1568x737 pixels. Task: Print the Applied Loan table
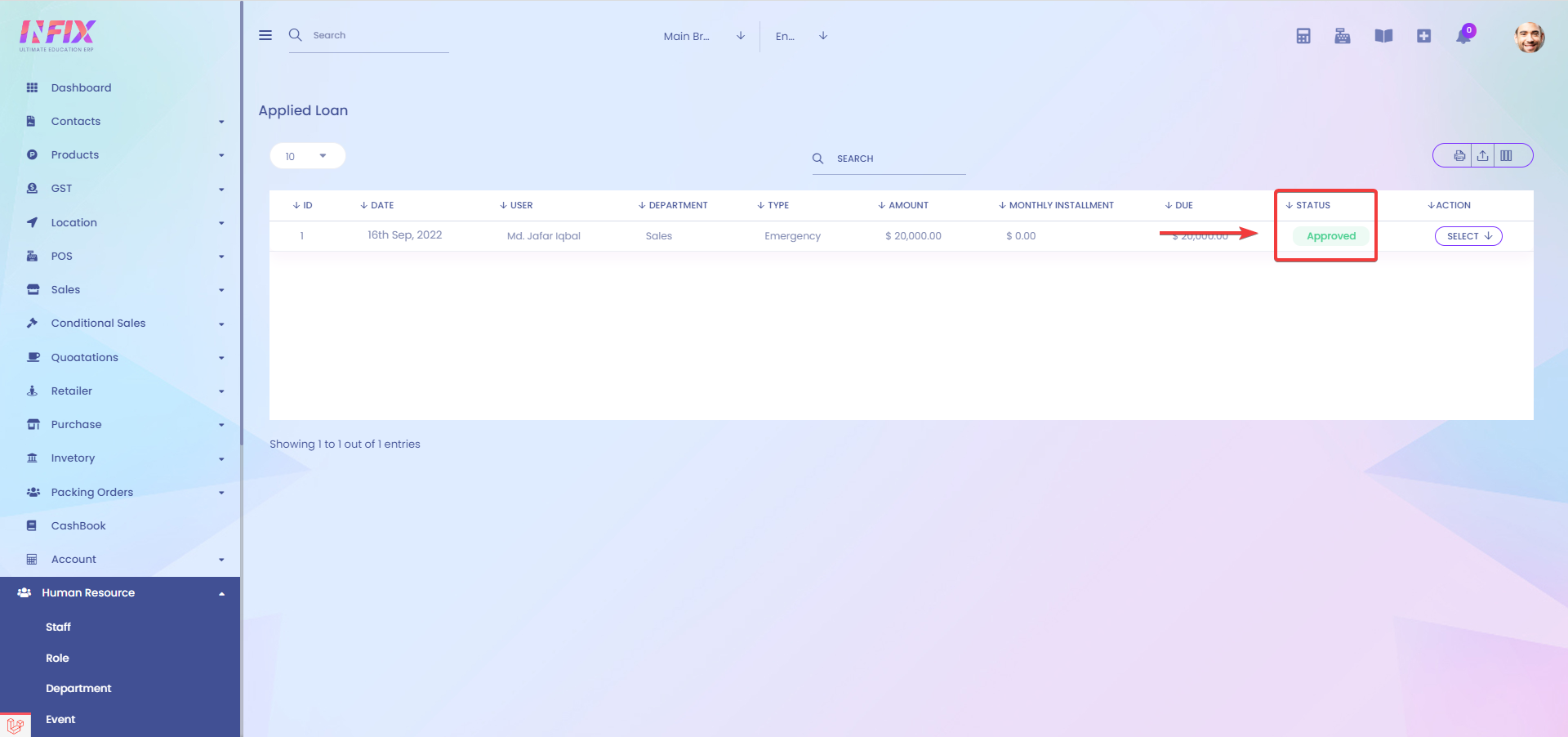pos(1459,155)
